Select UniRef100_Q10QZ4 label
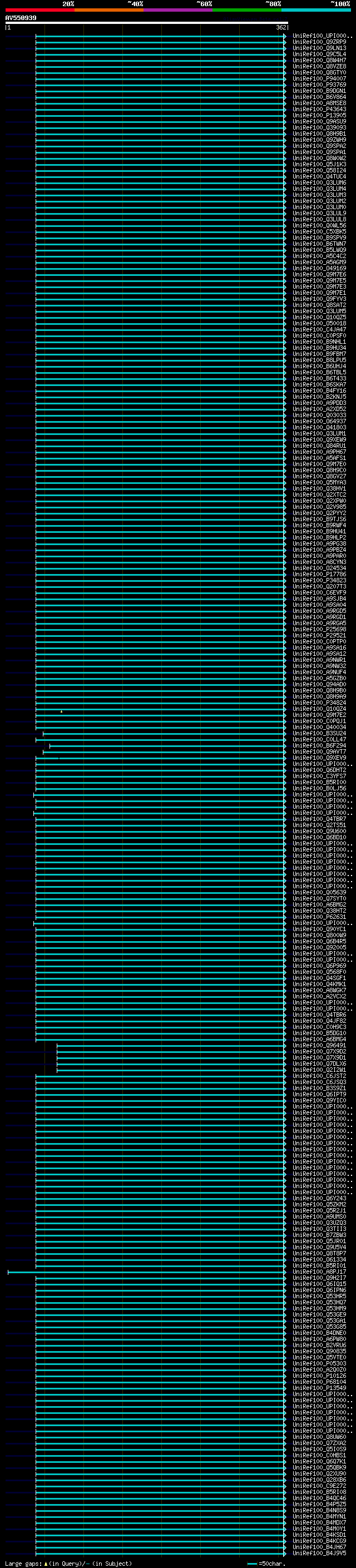This screenshot has height=1568, width=356. coord(319,709)
